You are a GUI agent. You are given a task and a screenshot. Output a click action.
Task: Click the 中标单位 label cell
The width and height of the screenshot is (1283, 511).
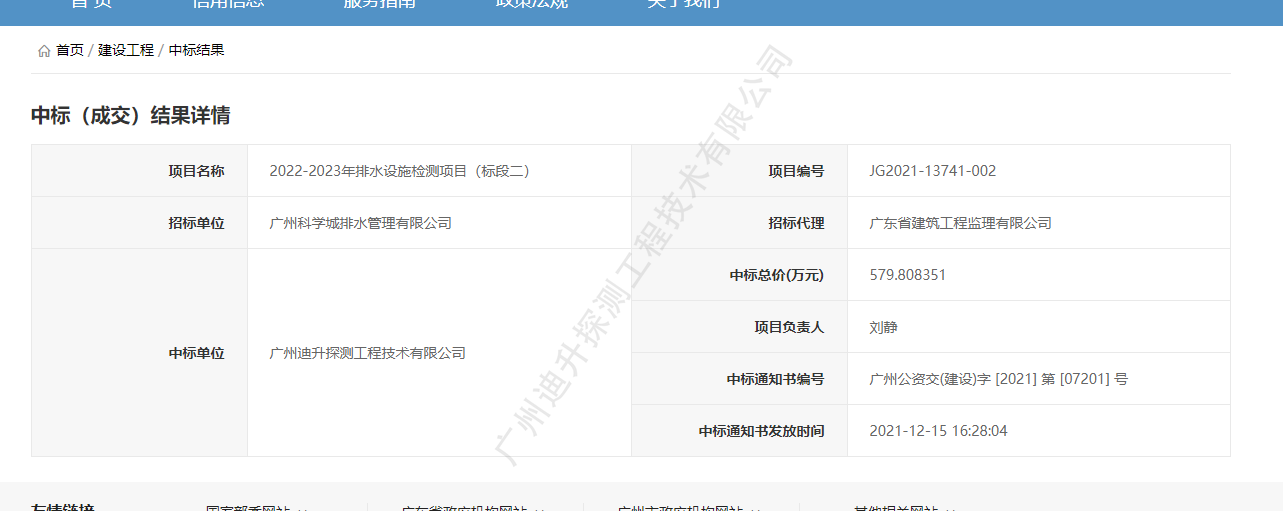click(140, 353)
